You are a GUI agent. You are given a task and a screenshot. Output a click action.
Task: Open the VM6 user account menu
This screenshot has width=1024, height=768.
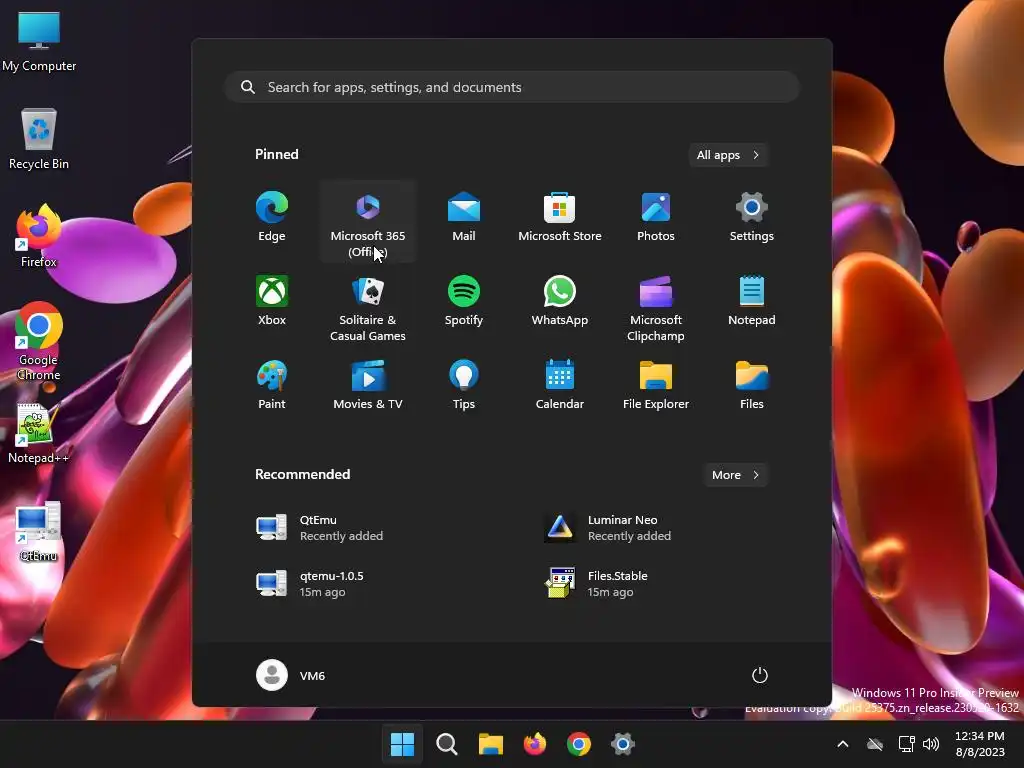click(x=291, y=675)
